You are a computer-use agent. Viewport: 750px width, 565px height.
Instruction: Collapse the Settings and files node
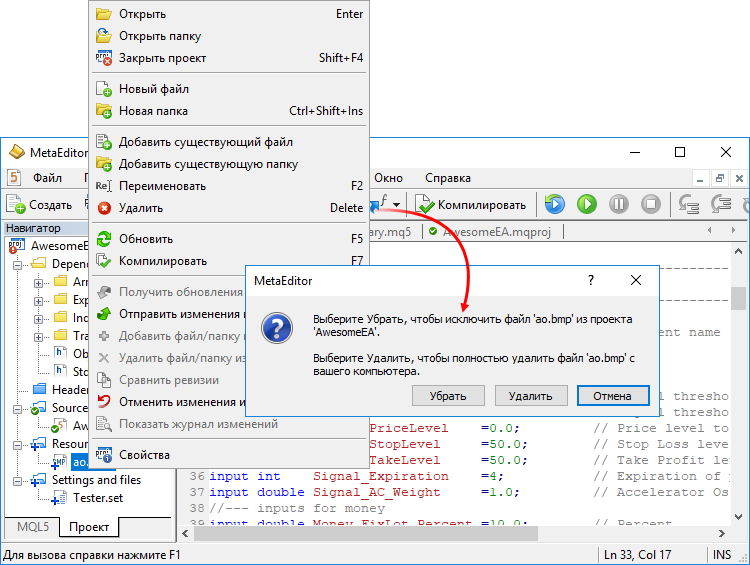[18, 481]
